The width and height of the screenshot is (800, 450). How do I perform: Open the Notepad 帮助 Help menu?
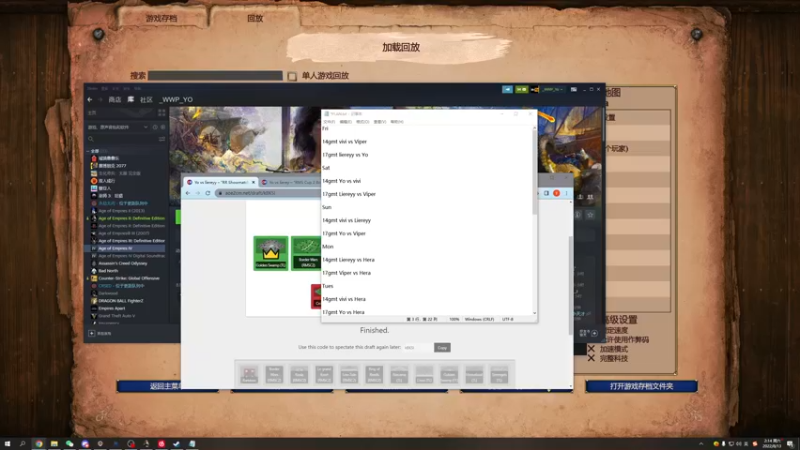tap(396, 122)
